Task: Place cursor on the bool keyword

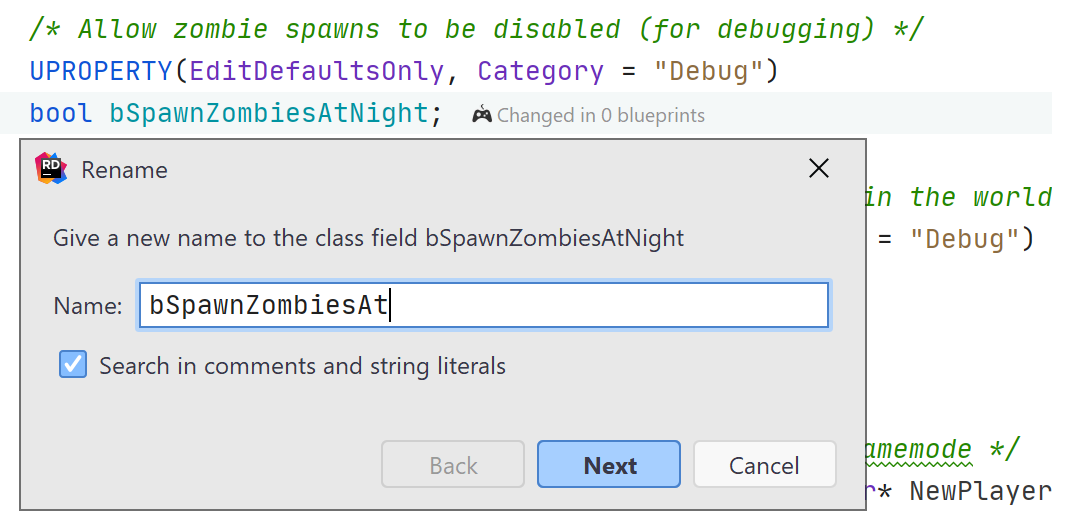Action: tap(60, 113)
